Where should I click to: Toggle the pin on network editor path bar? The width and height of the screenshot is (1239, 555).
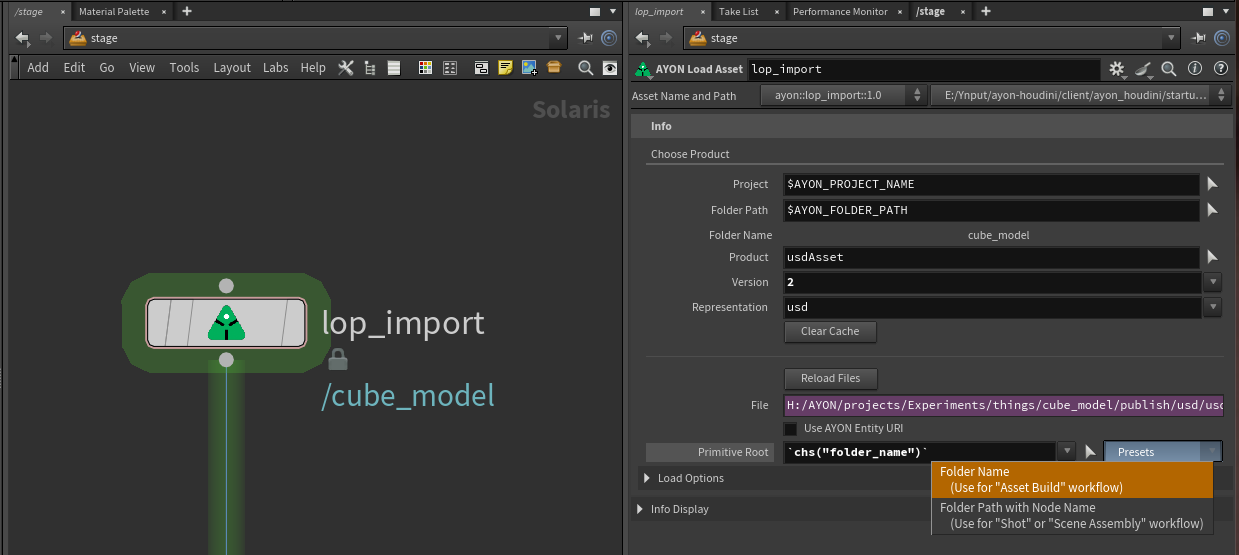click(x=586, y=38)
